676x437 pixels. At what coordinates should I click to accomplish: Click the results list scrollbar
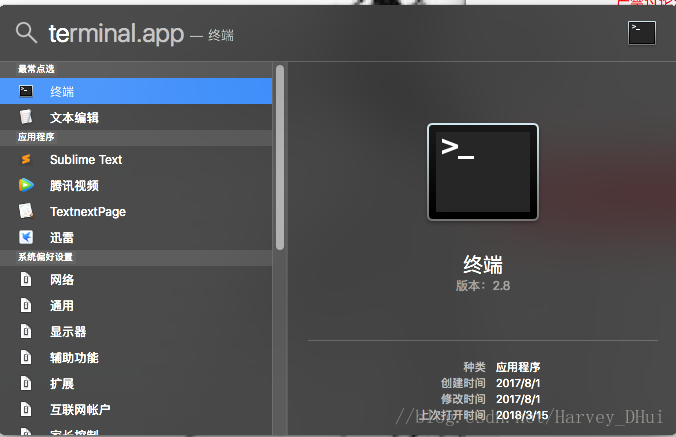coord(280,157)
